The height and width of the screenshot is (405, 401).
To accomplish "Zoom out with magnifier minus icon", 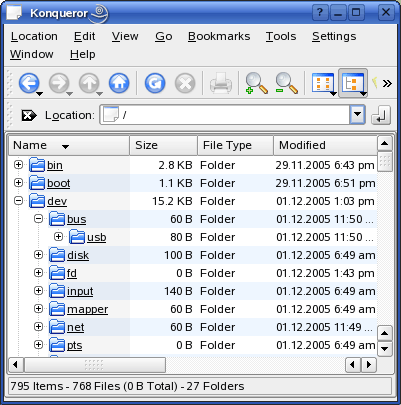I will pyautogui.click(x=286, y=83).
